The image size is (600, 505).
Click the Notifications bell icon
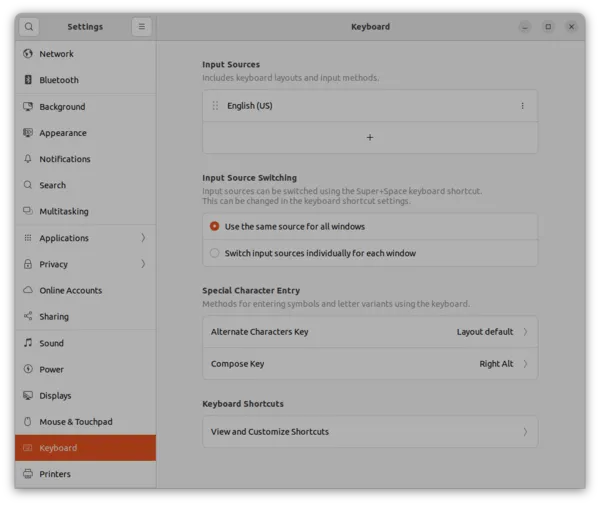pyautogui.click(x=28, y=159)
